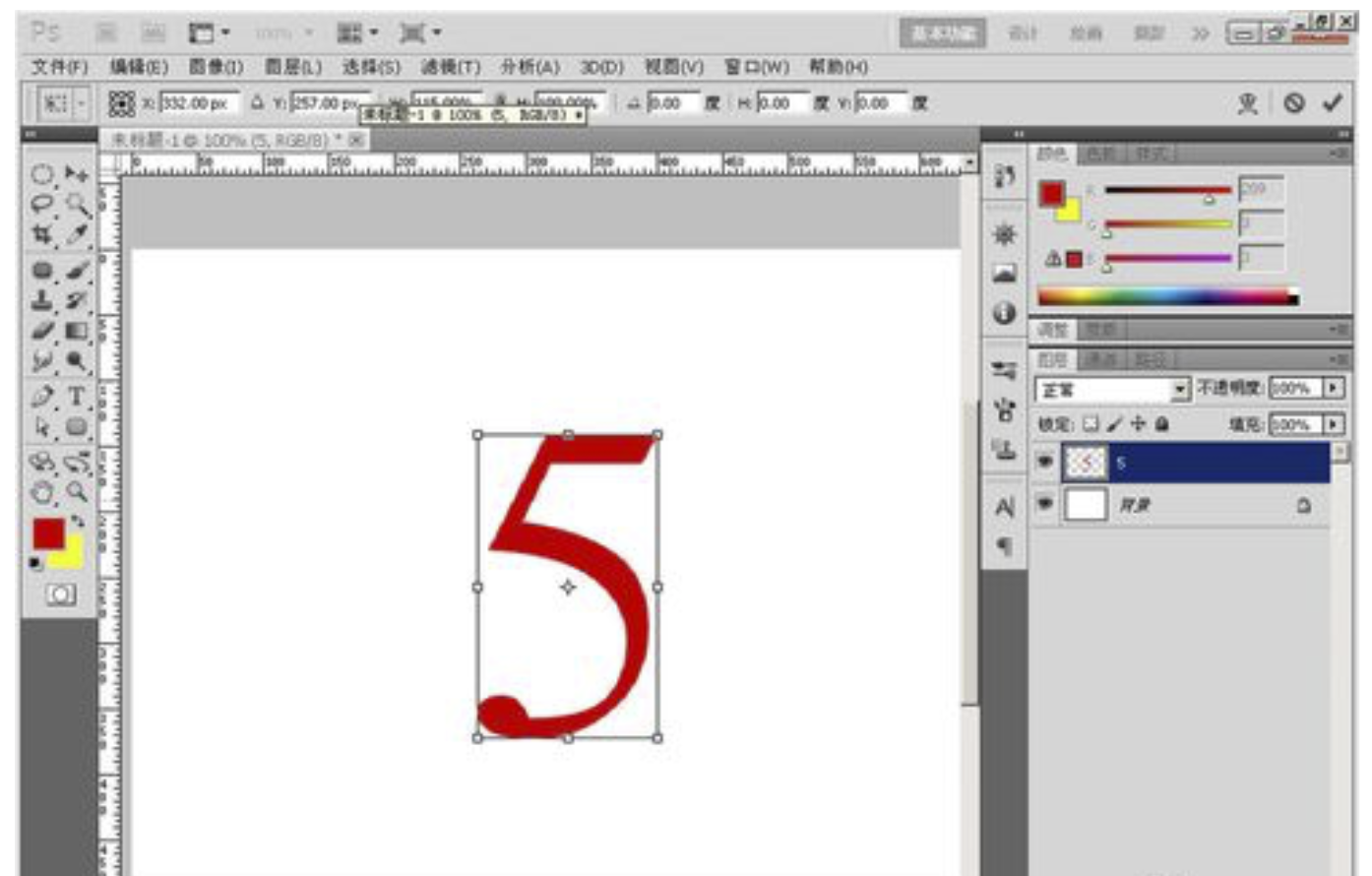Switch to the 通道 channels tab
This screenshot has width=1372, height=876.
click(1102, 360)
